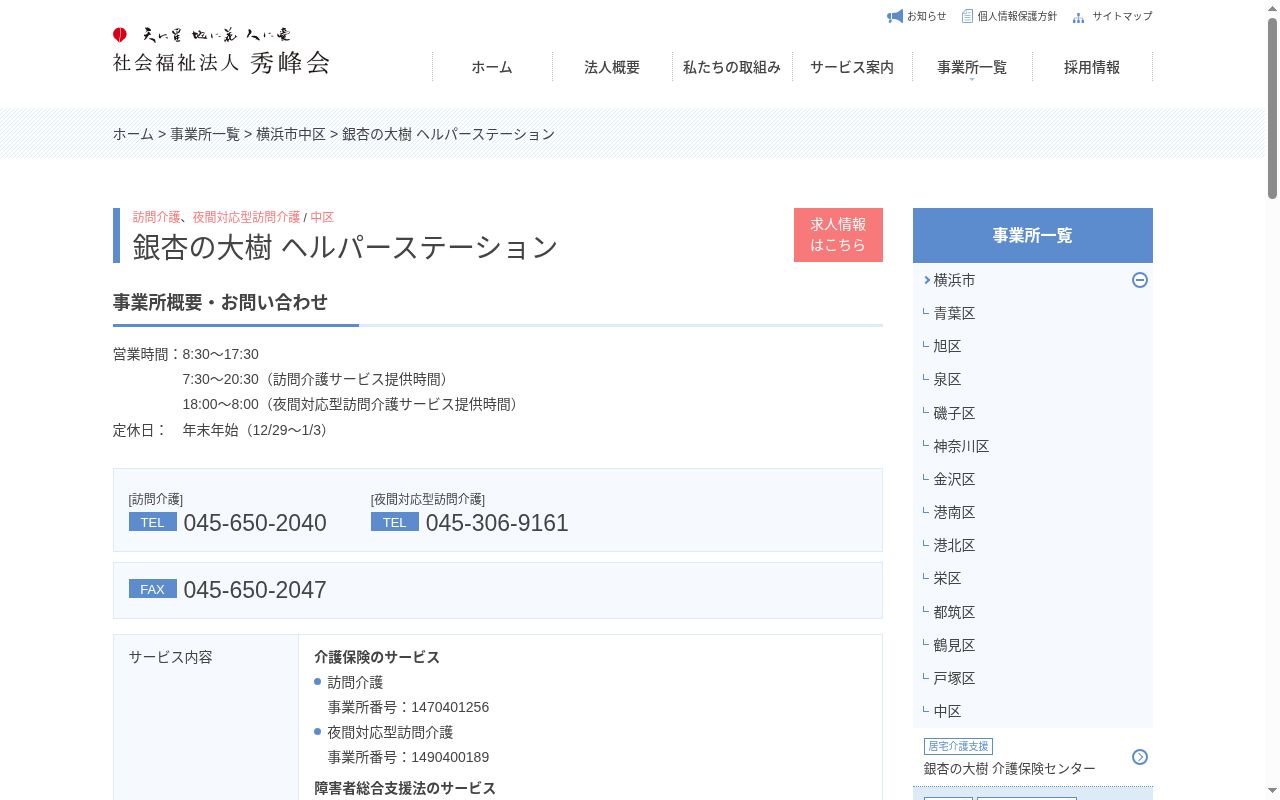Open 銀杏の大樹 介護保険センター sidebar entry
1280x800 pixels.
(1033, 757)
